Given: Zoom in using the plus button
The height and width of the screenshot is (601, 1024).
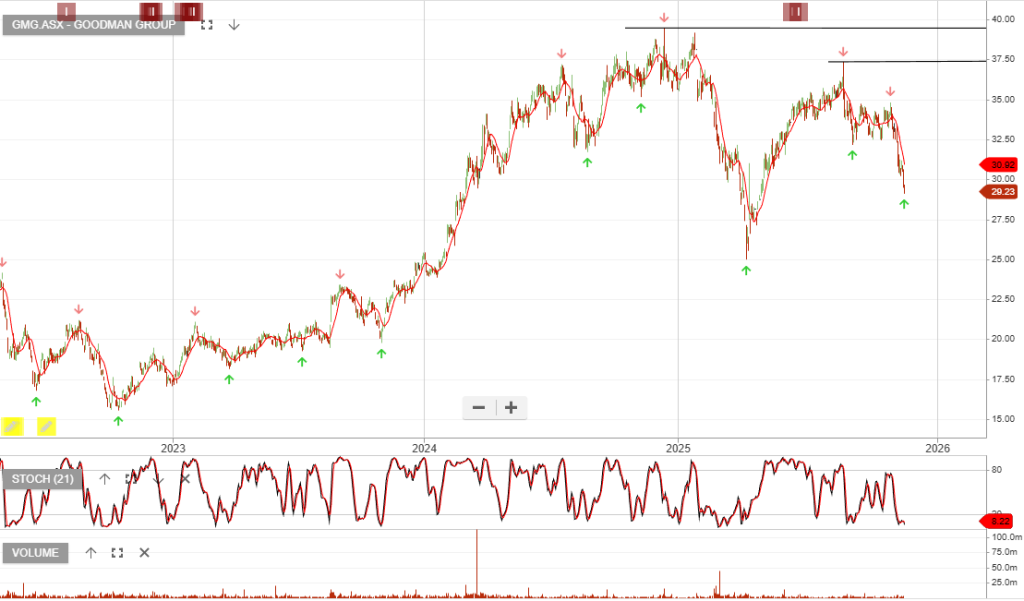Looking at the screenshot, I should (511, 407).
